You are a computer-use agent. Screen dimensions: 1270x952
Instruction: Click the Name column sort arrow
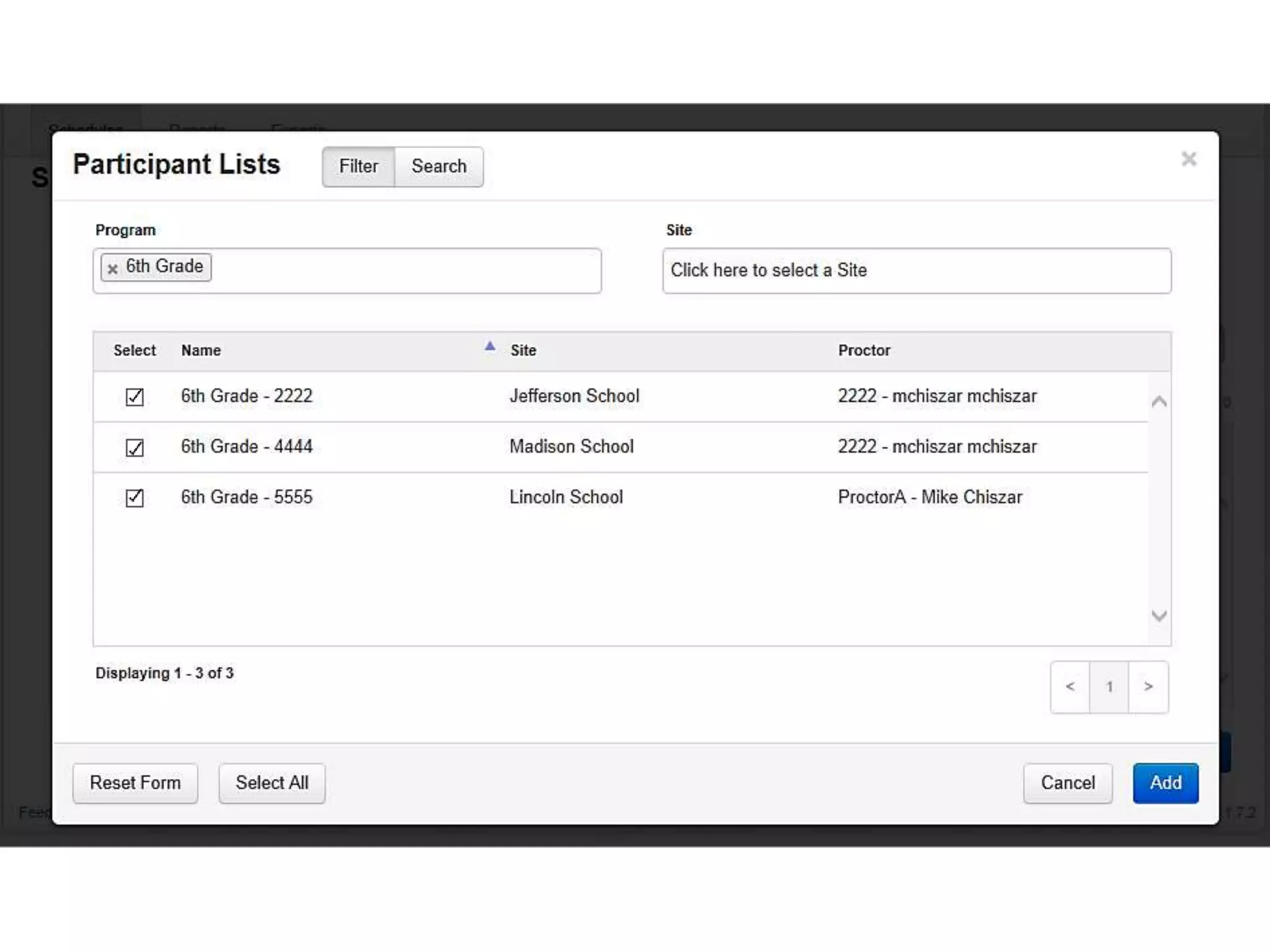pos(489,346)
